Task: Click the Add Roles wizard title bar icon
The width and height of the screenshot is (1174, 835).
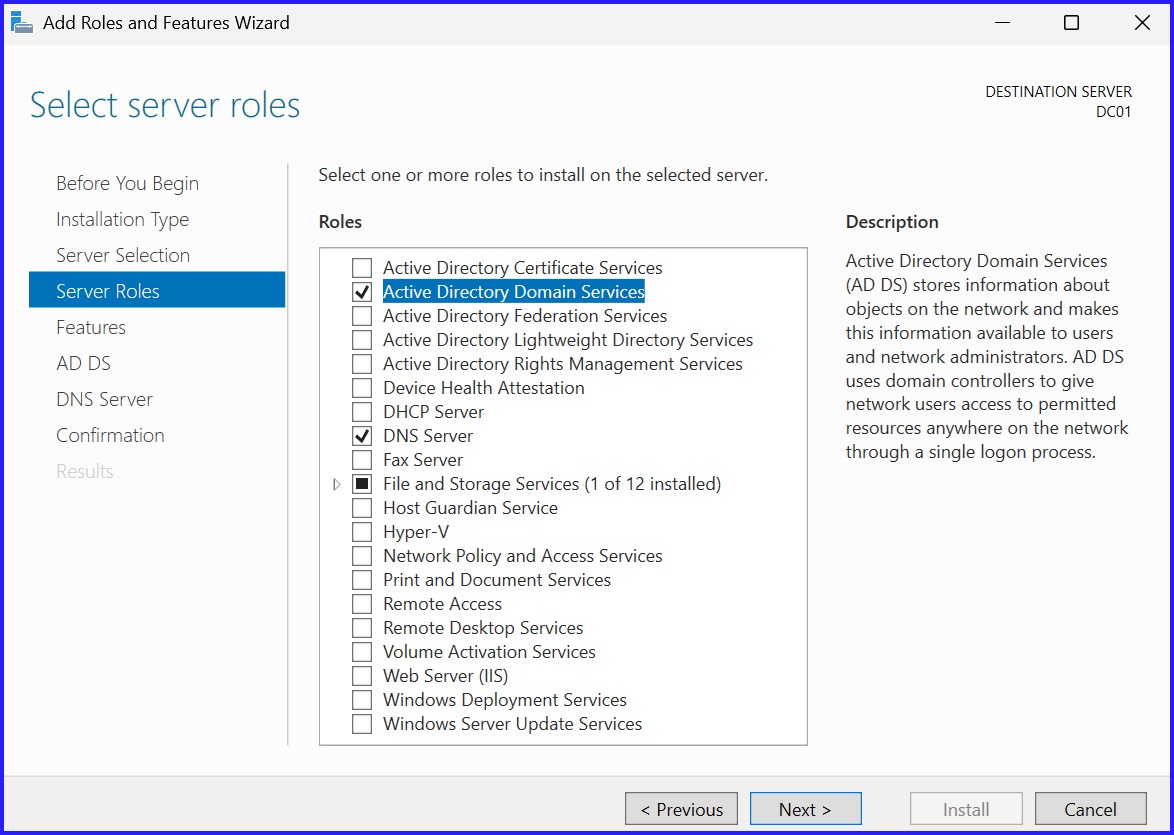Action: point(21,21)
